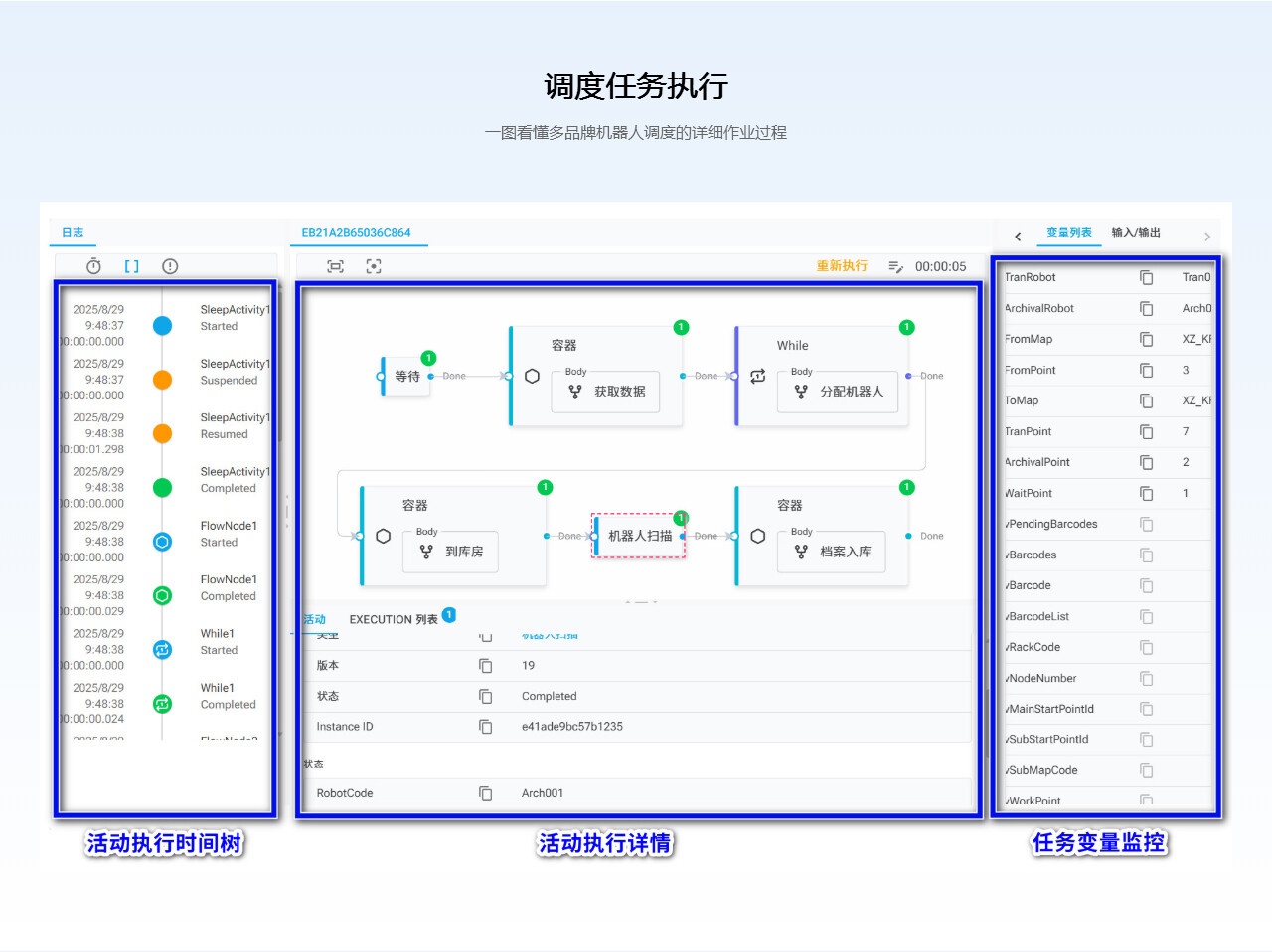Image resolution: width=1272 pixels, height=952 pixels.
Task: Copy the WaitPoint variable value
Action: pyautogui.click(x=1146, y=493)
